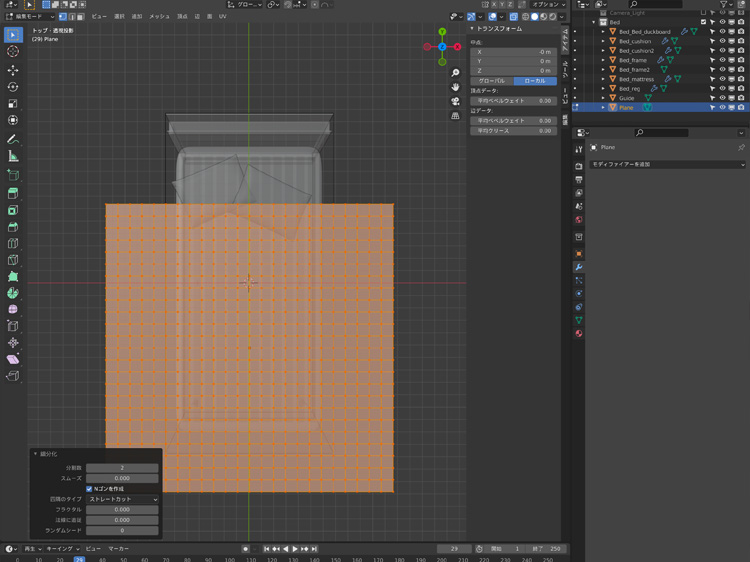Viewport: 750px width, 562px height.
Task: Select the Measure tool
Action: click(13, 156)
